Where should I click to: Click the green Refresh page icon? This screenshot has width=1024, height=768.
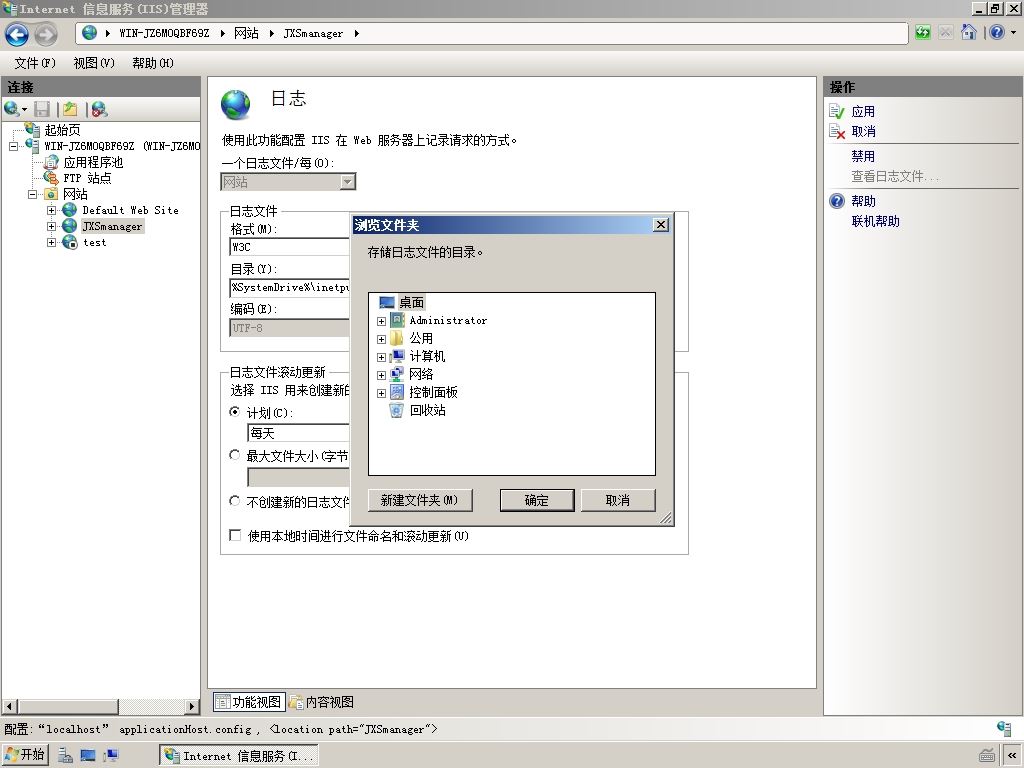click(x=923, y=33)
